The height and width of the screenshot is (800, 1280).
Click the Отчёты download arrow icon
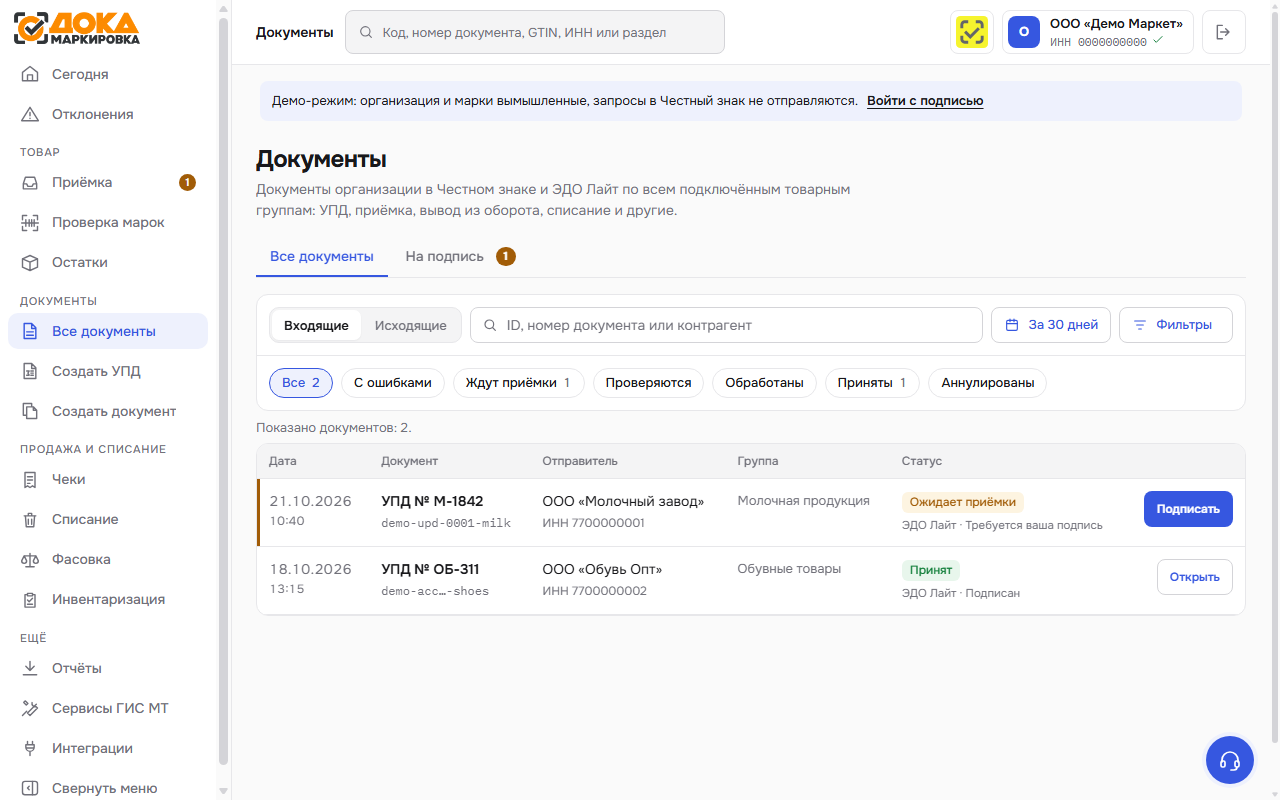pyautogui.click(x=30, y=668)
